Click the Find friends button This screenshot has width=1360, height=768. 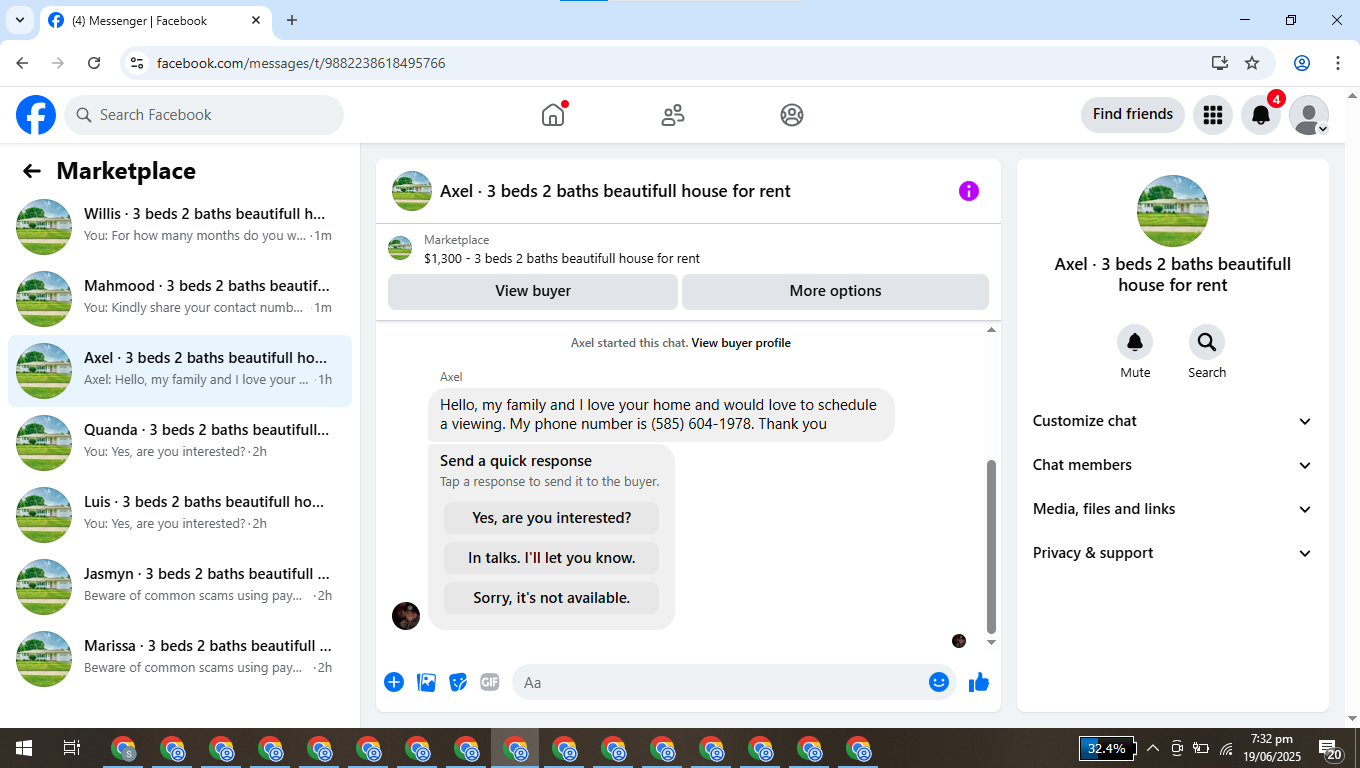(x=1133, y=114)
